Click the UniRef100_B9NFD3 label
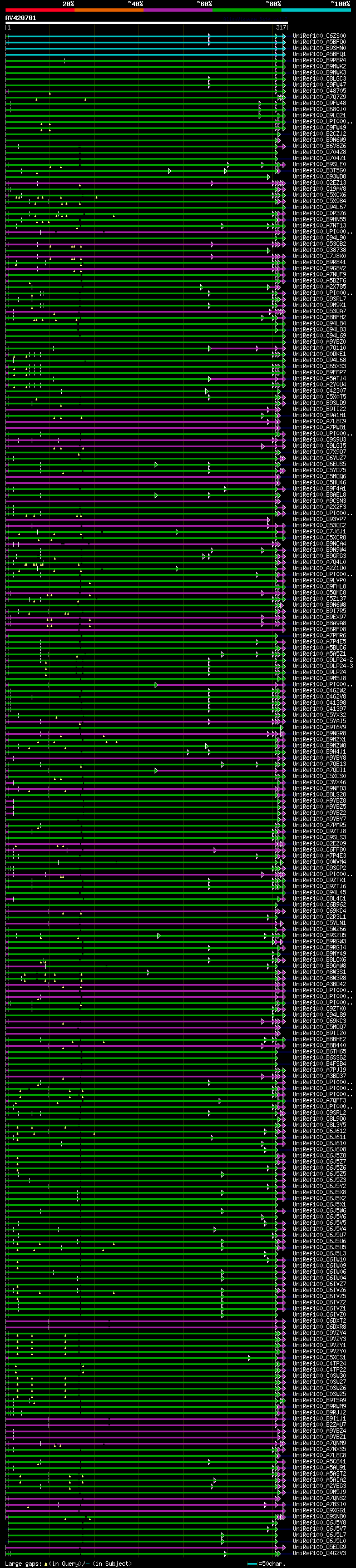Image resolution: width=356 pixels, height=1568 pixels. point(319,788)
